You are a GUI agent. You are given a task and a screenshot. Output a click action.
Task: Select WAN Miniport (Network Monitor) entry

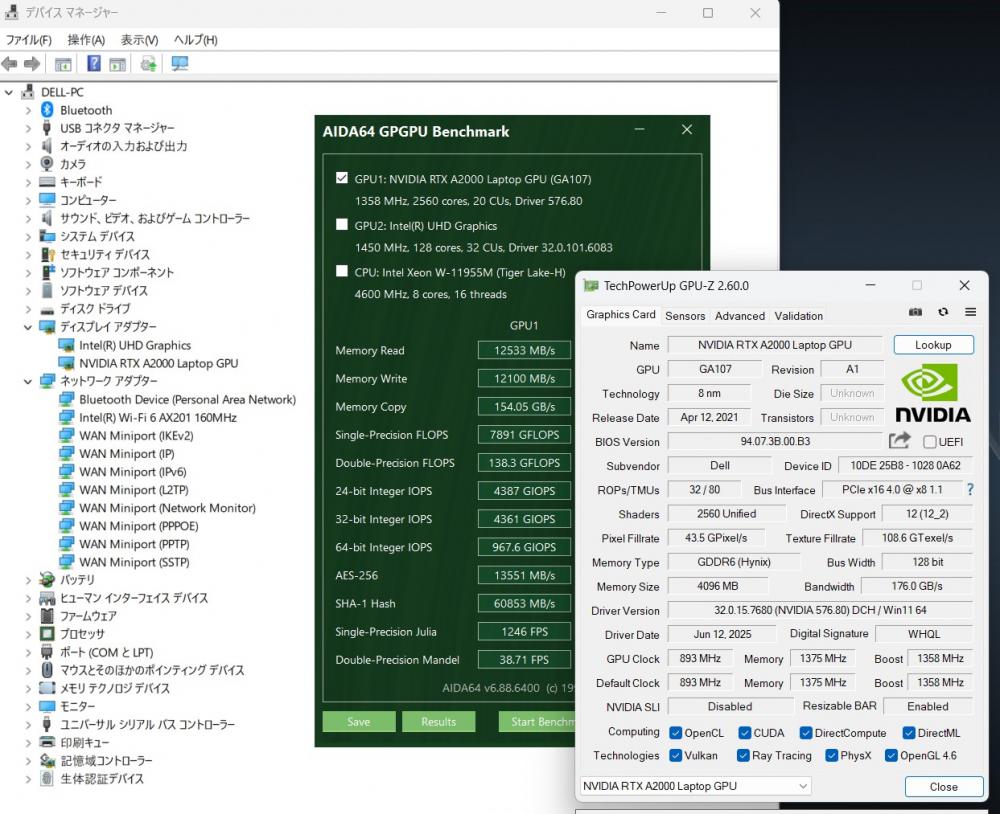pyautogui.click(x=167, y=508)
